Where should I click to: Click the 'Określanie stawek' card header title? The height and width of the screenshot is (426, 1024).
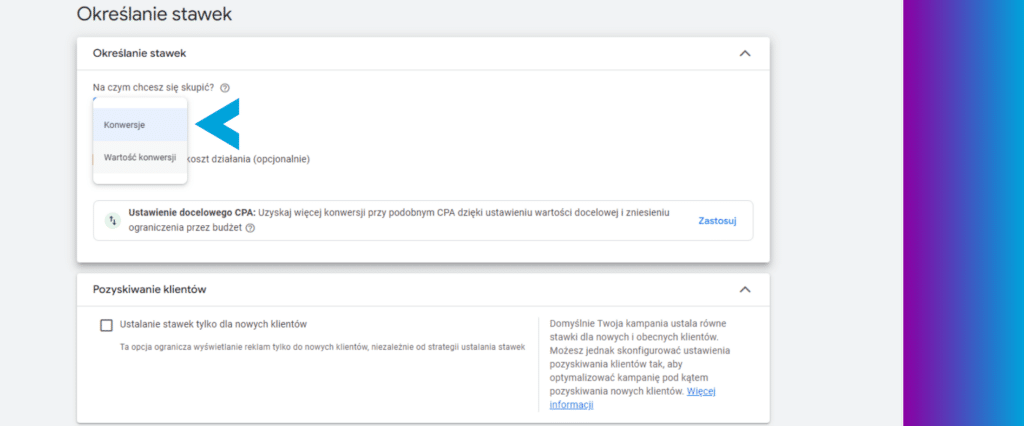tap(140, 54)
